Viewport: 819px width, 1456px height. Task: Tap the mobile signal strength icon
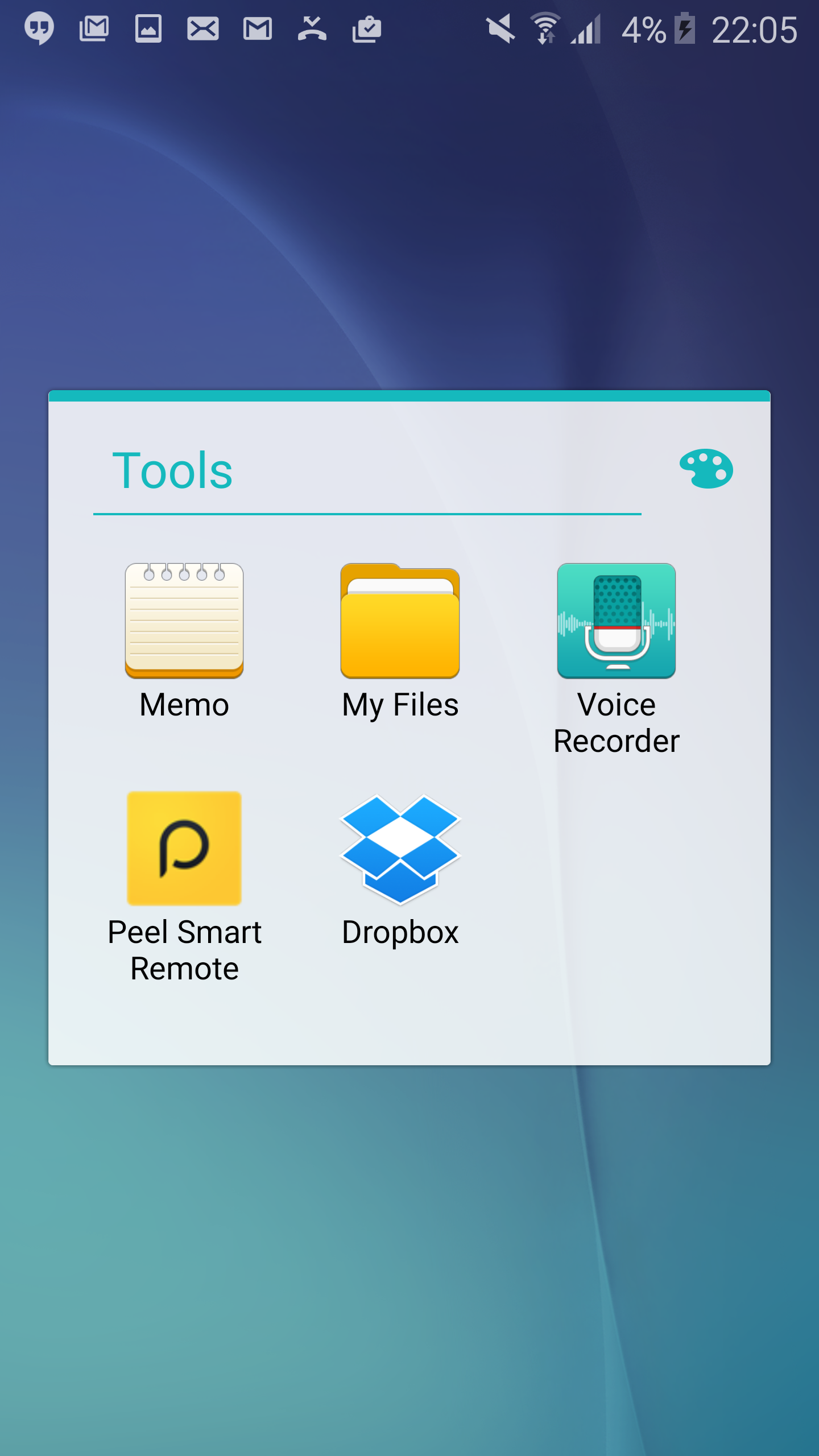coord(586,29)
